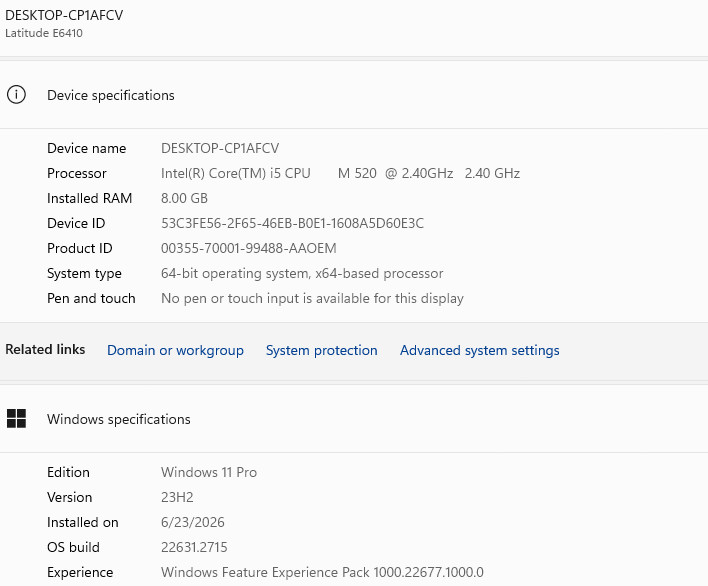Click the Device specifications info icon
The width and height of the screenshot is (708, 586).
[x=16, y=95]
